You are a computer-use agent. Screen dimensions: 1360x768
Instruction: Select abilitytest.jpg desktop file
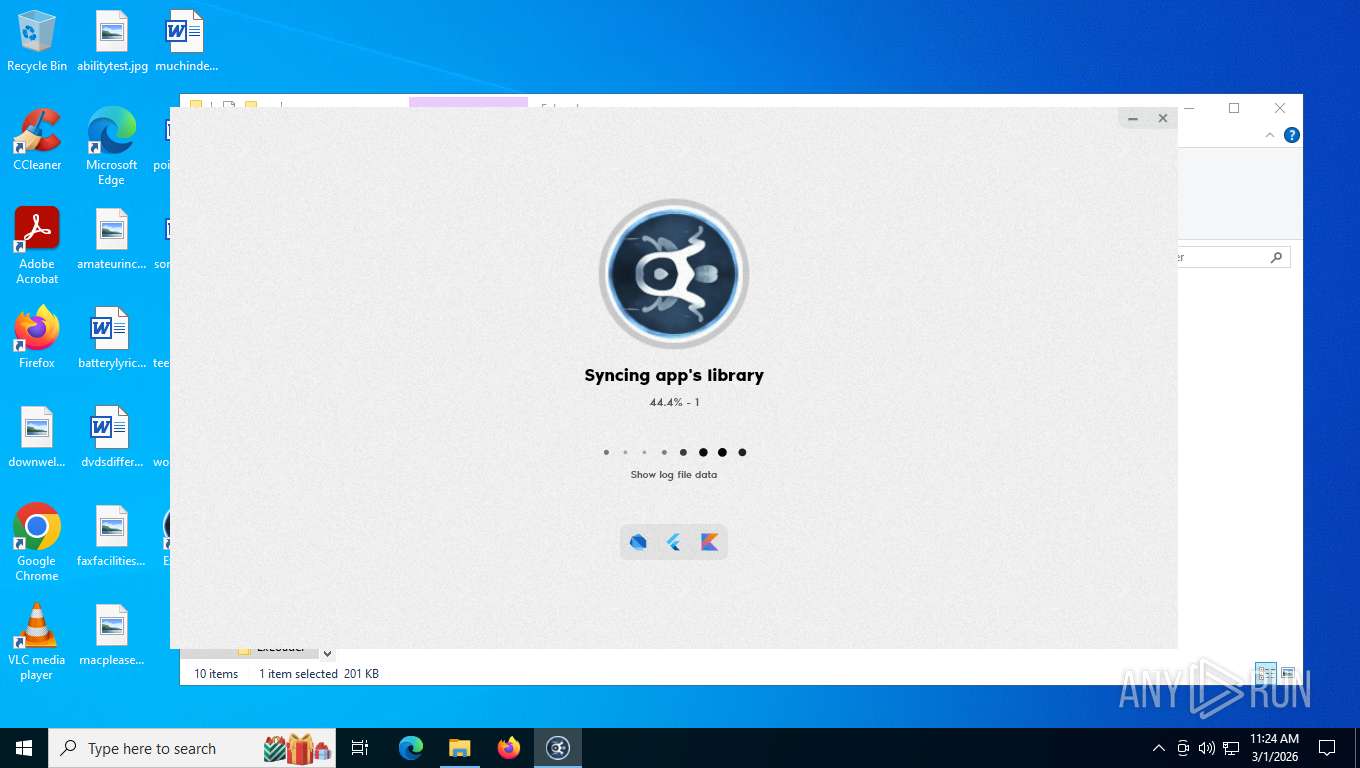[112, 41]
